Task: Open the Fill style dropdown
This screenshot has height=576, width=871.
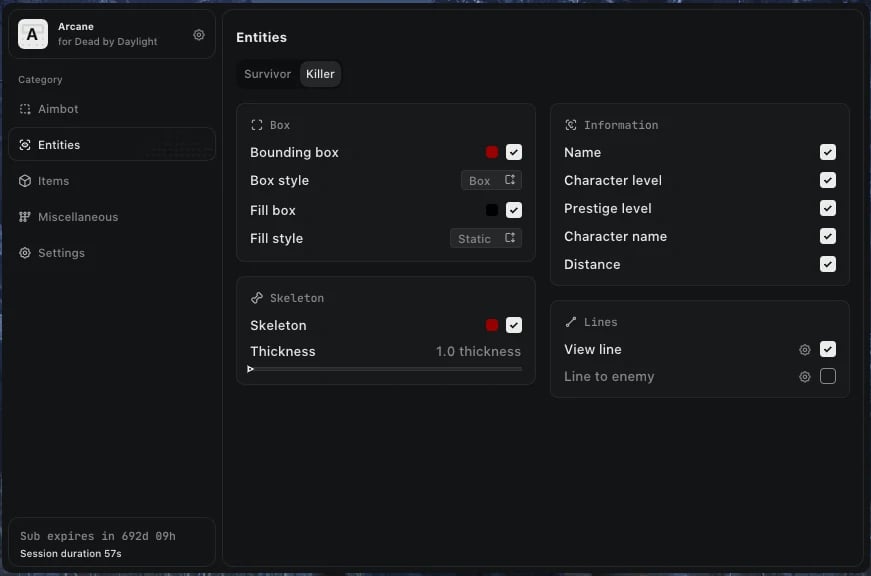Action: (485, 239)
